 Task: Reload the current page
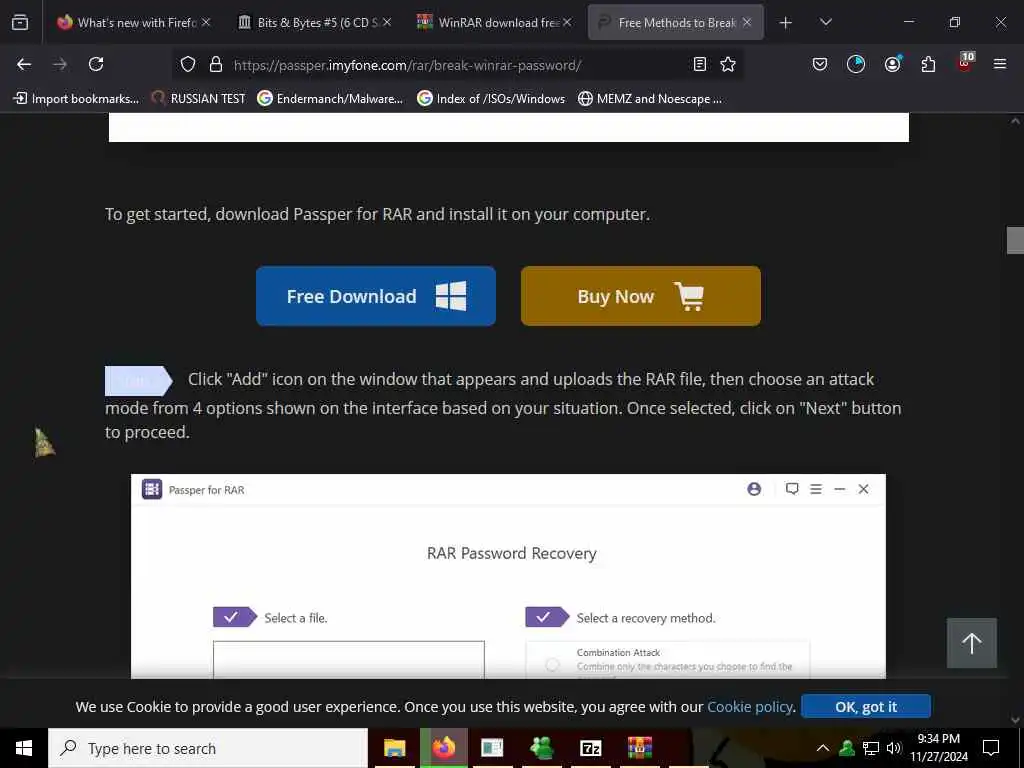(96, 64)
